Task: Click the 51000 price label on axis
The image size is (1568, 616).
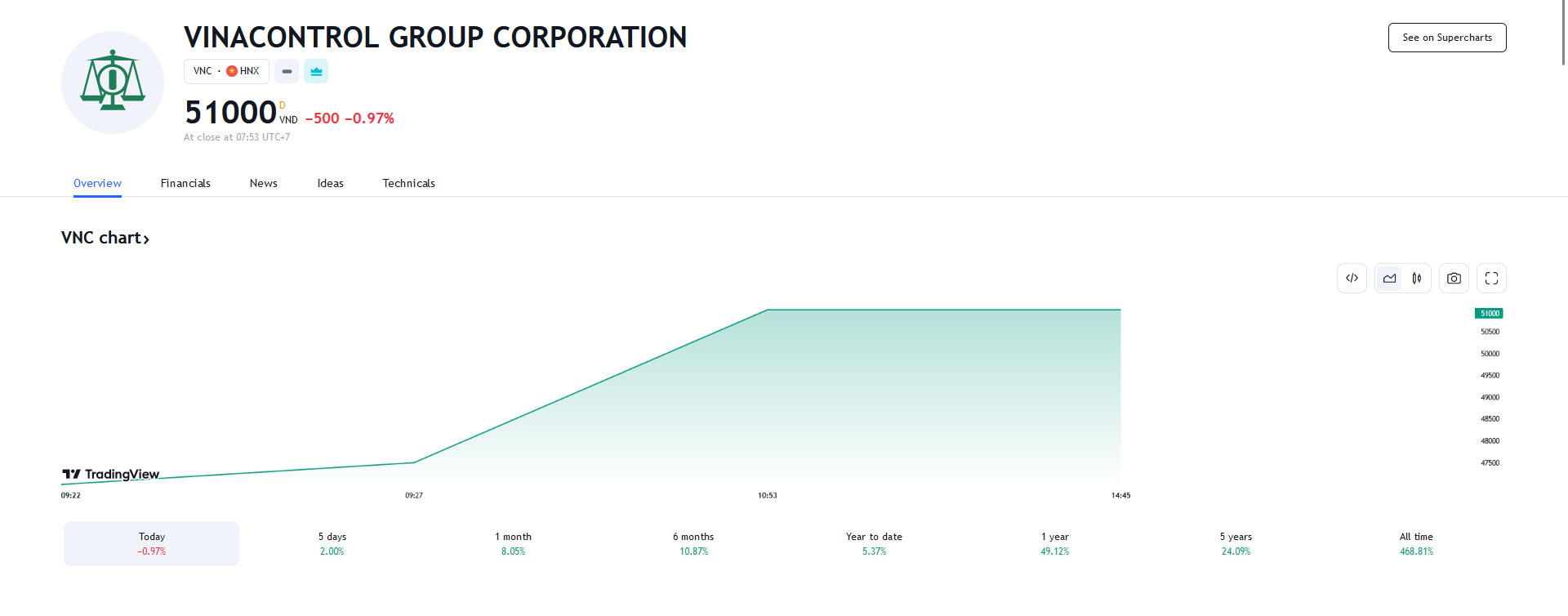Action: (x=1489, y=314)
